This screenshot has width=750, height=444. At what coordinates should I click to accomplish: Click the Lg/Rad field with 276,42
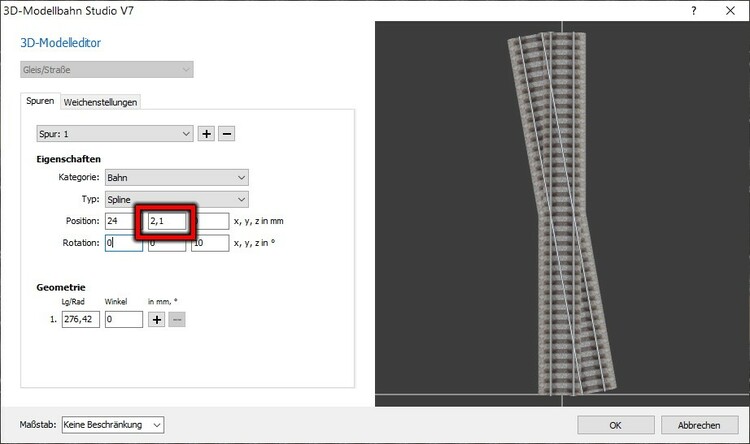click(x=81, y=319)
